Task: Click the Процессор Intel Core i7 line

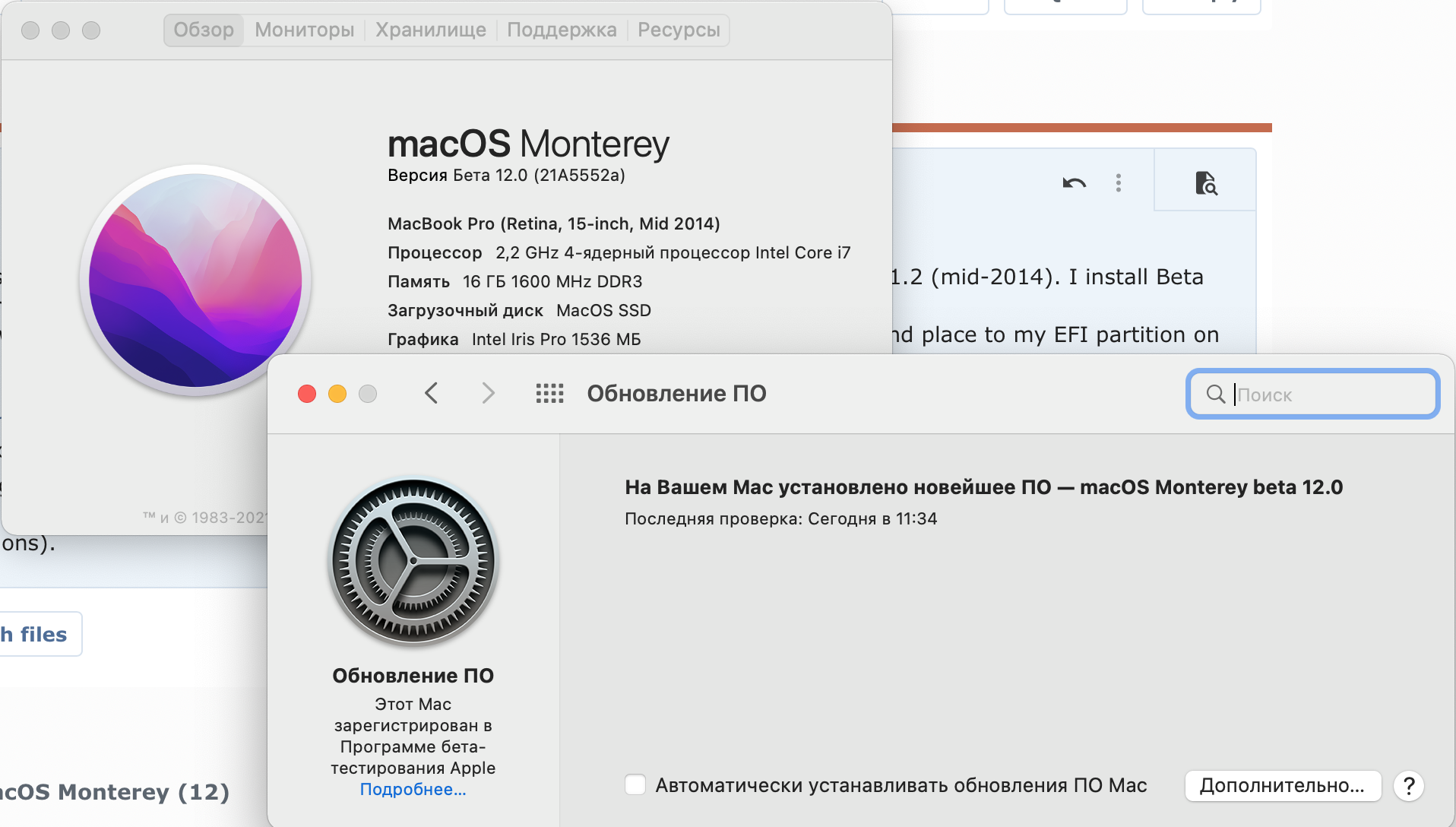Action: [619, 252]
